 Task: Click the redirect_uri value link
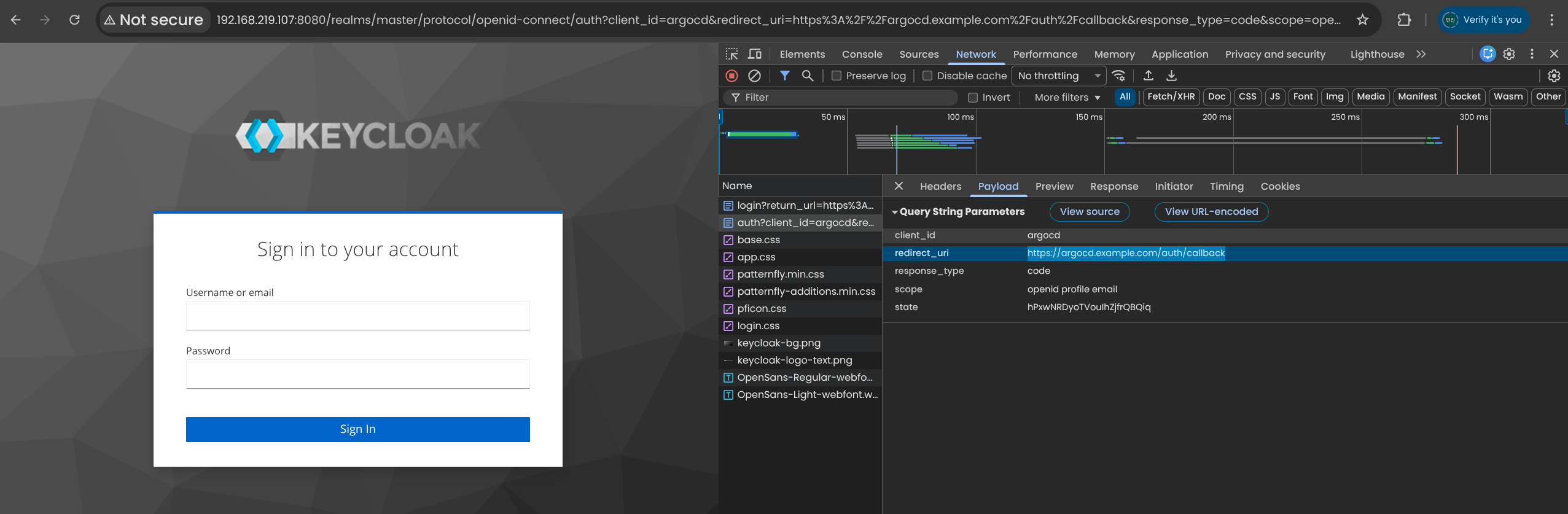pyautogui.click(x=1126, y=253)
